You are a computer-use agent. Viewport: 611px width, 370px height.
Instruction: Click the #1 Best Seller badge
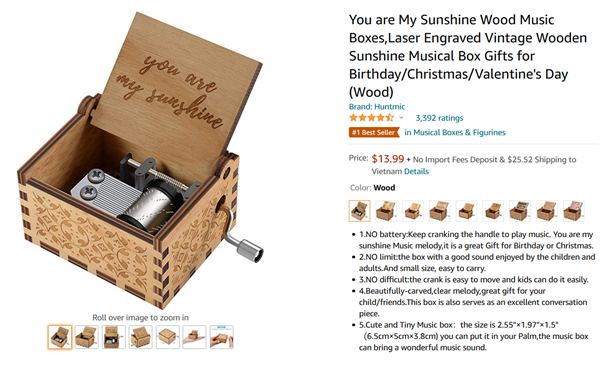(x=374, y=132)
